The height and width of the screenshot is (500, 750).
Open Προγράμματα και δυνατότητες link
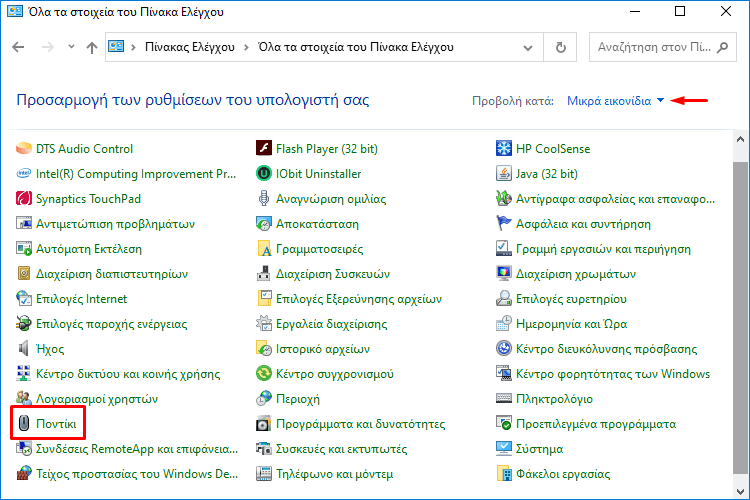pos(361,424)
